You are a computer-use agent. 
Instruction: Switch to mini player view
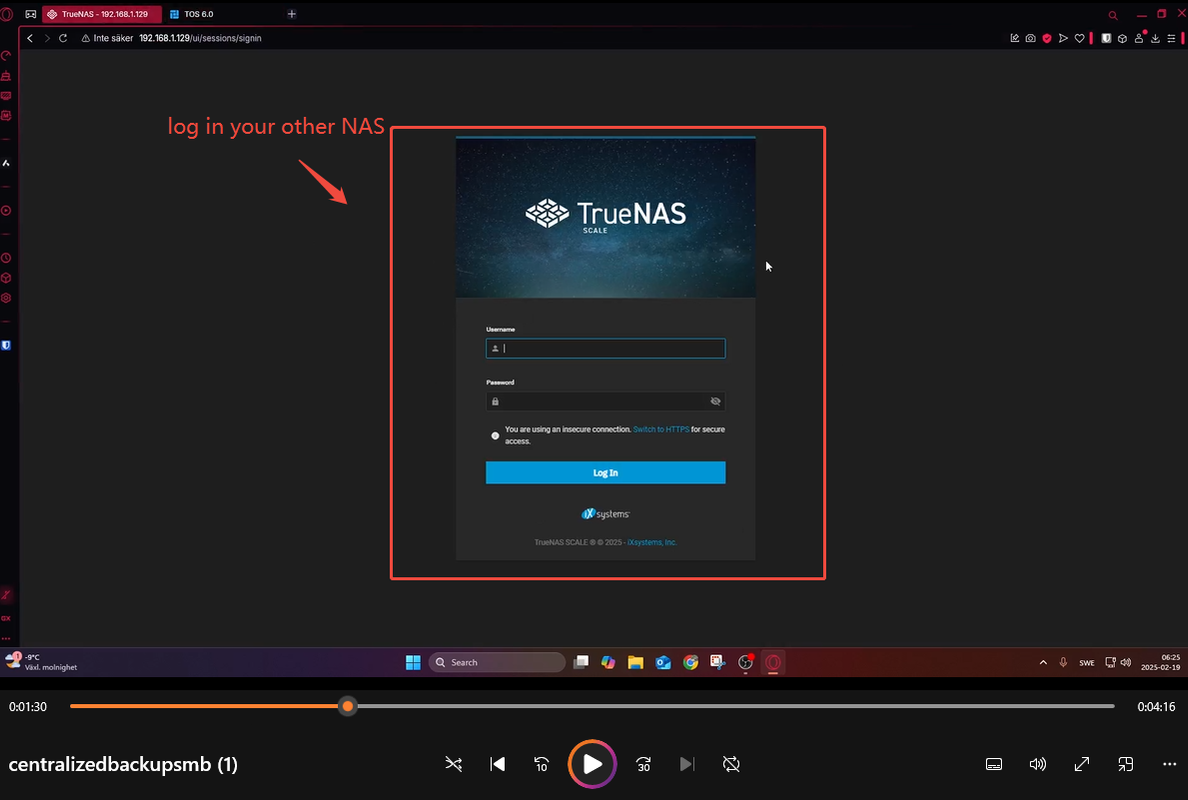[1126, 764]
